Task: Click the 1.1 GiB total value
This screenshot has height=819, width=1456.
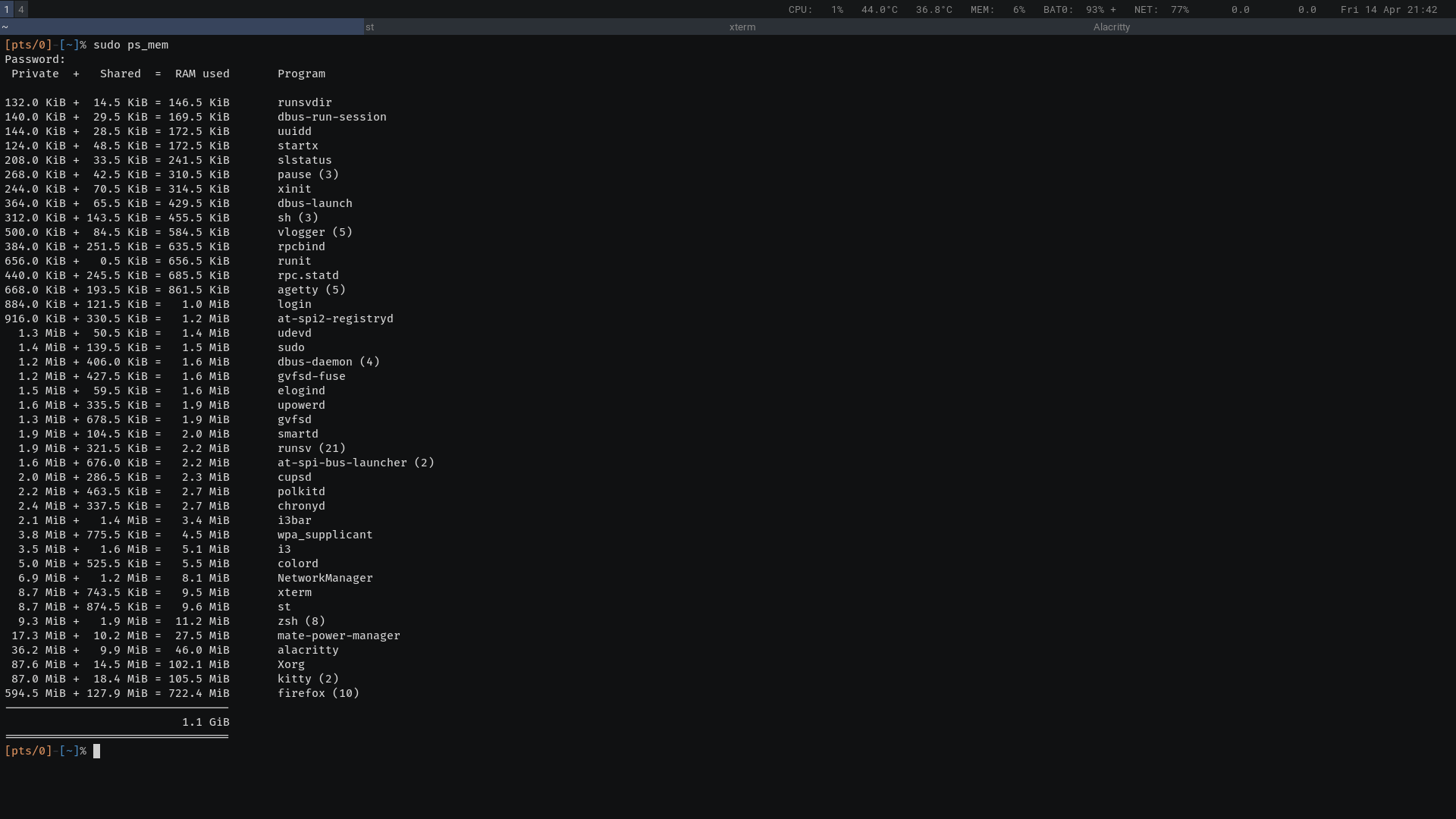Action: coord(206,722)
